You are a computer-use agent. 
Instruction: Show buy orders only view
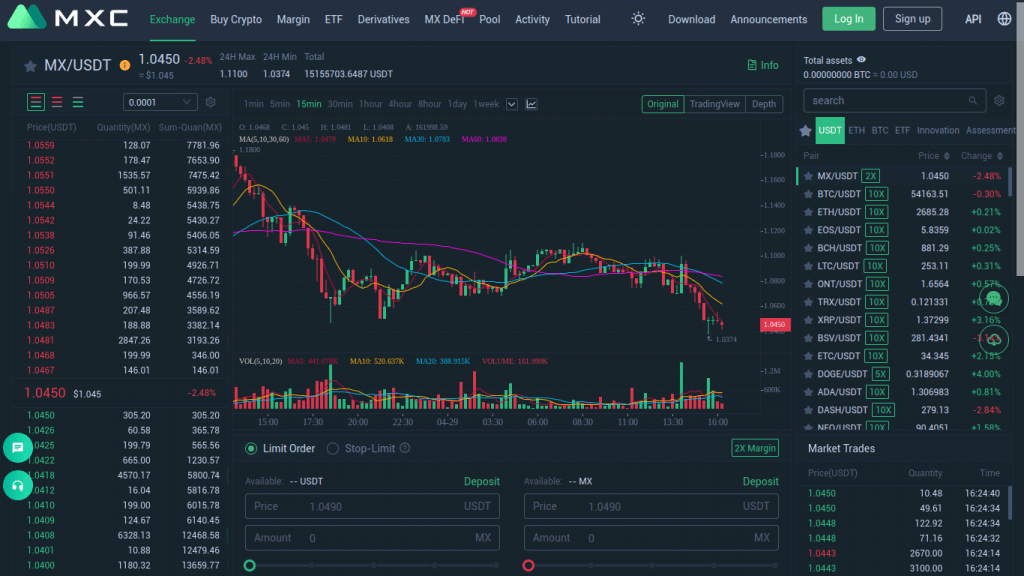(x=78, y=102)
